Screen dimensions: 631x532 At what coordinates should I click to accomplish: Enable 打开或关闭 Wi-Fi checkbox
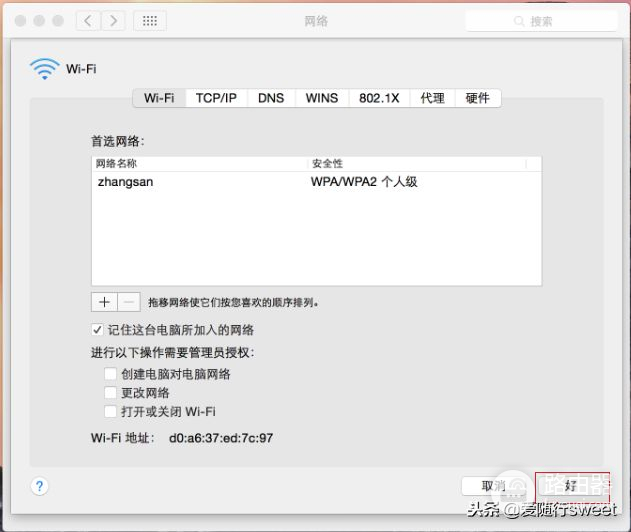110,412
